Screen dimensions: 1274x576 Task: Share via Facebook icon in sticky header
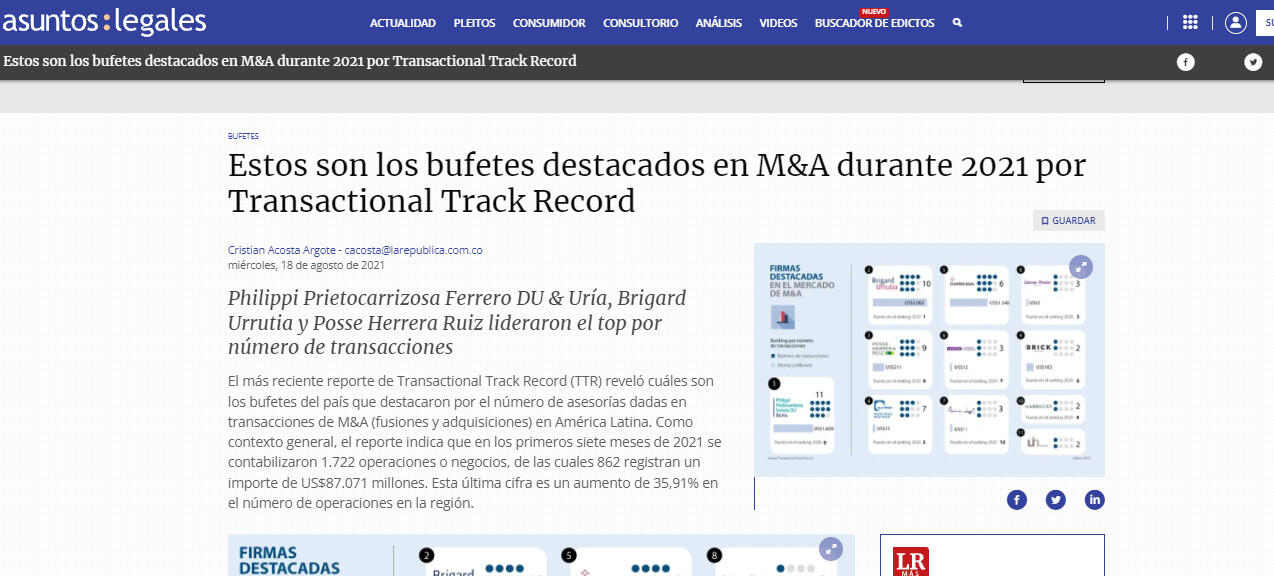[x=1185, y=62]
